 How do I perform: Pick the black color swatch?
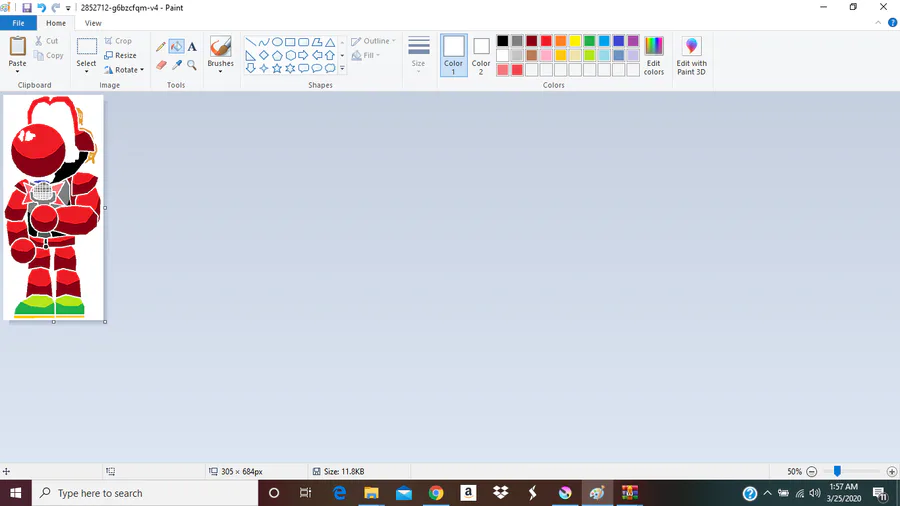503,41
